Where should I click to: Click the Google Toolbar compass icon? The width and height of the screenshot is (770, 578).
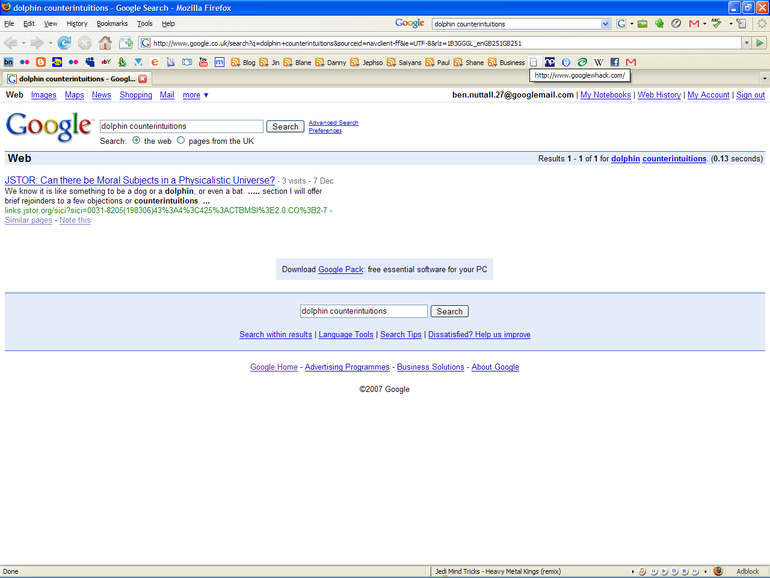point(676,24)
